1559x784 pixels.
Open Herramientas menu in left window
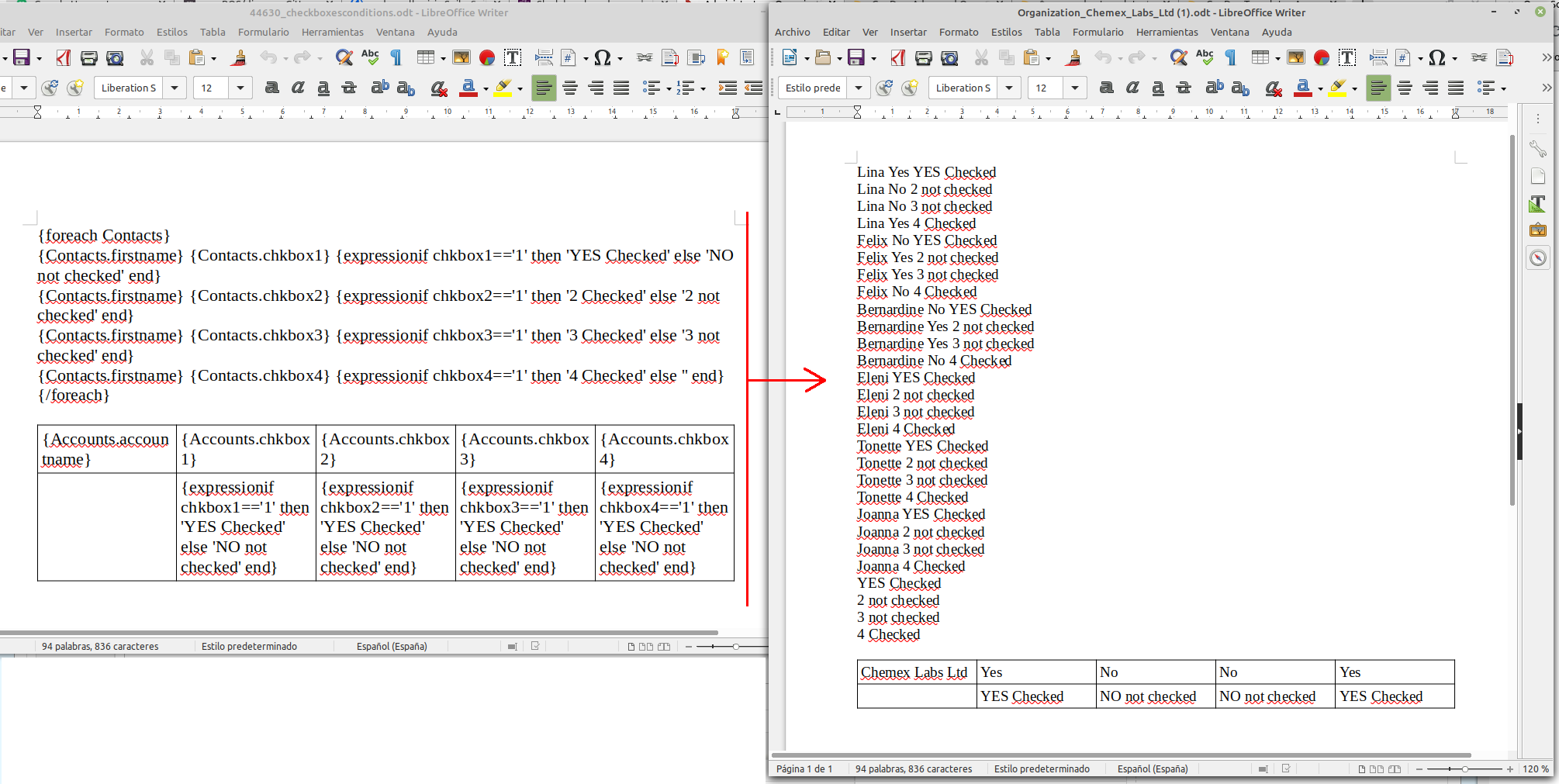[332, 33]
